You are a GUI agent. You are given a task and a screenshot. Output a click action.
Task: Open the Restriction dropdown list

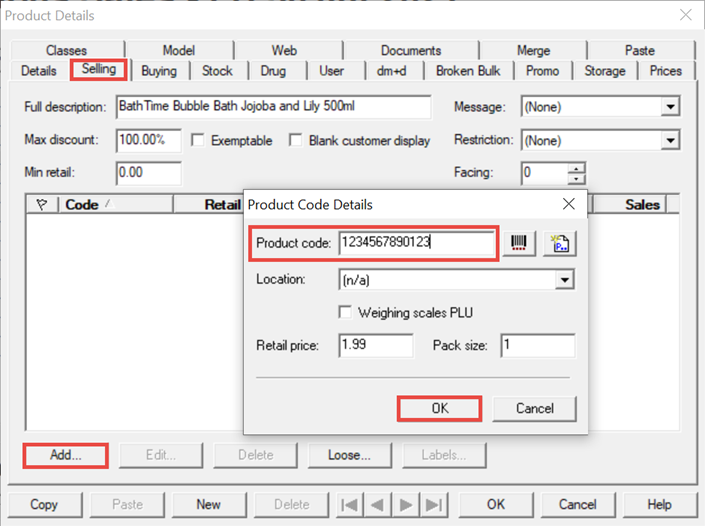point(670,141)
